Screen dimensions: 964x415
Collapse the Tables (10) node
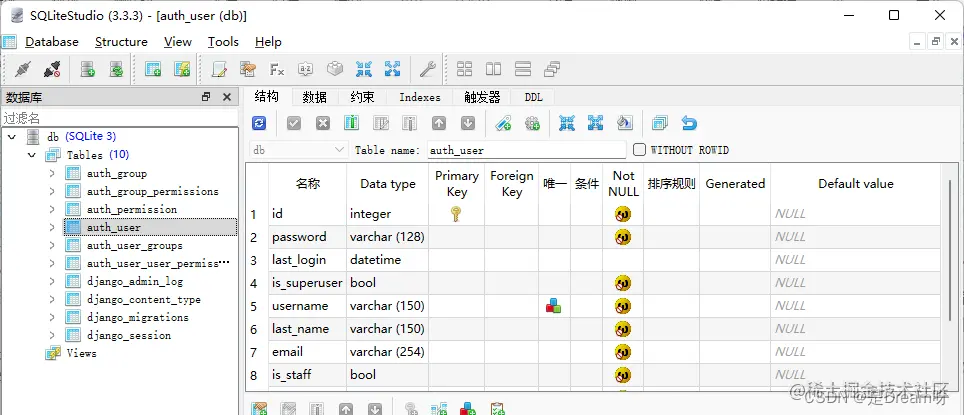tap(32, 155)
